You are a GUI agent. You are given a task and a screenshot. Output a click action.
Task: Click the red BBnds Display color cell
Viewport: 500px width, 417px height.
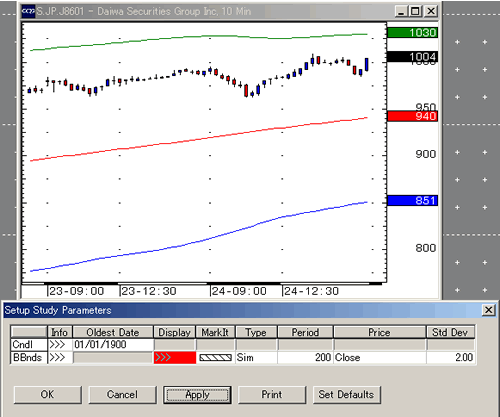175,358
